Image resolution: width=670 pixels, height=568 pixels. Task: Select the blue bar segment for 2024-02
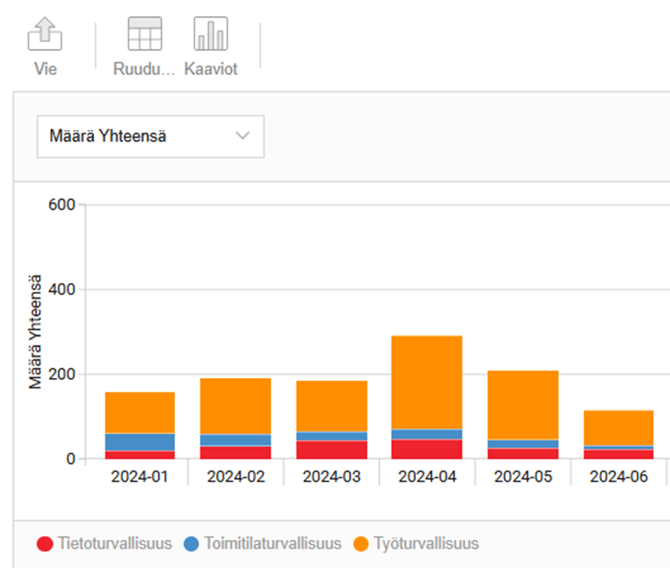(x=235, y=440)
